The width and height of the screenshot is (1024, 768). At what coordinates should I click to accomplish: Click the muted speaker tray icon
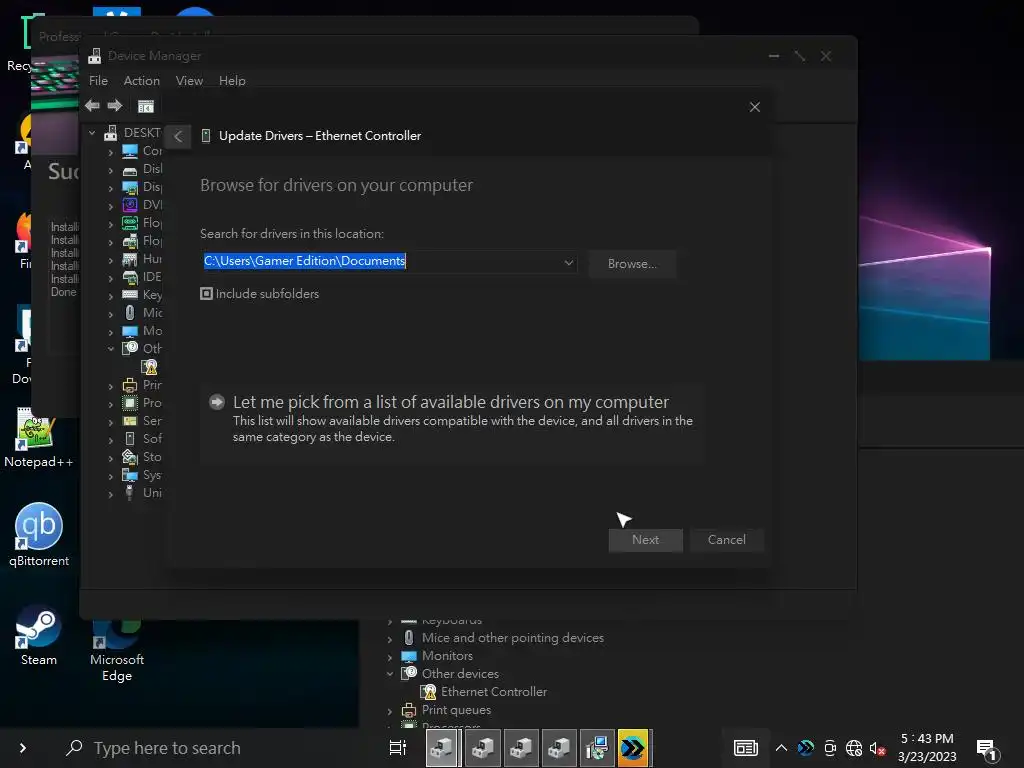point(877,748)
